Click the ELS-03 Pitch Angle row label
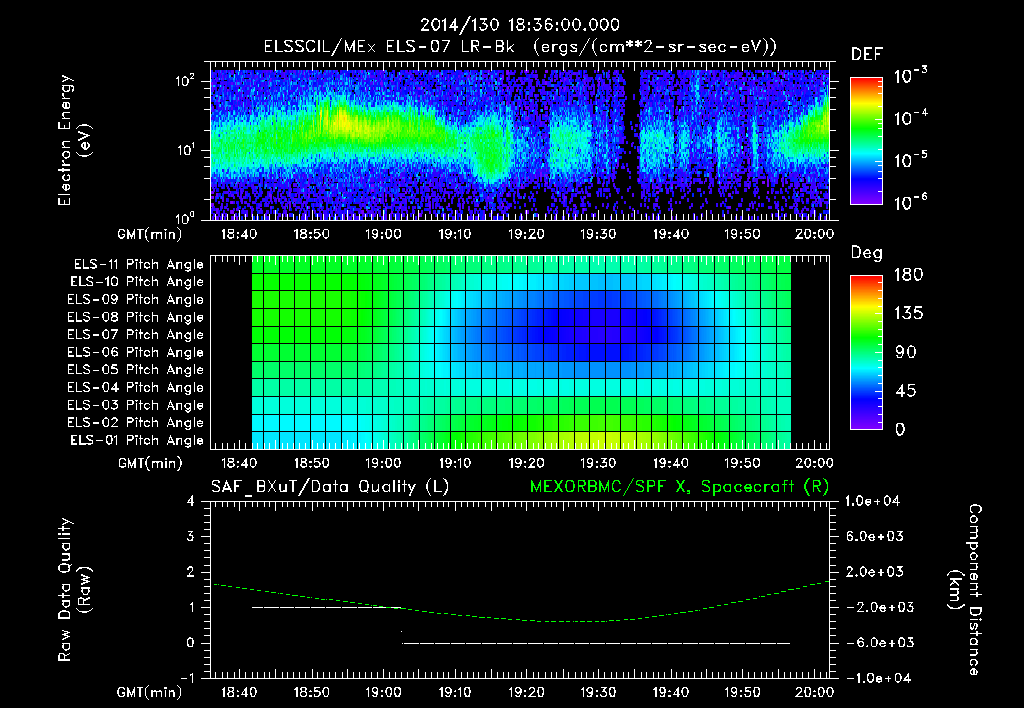The image size is (1024, 708). 135,405
